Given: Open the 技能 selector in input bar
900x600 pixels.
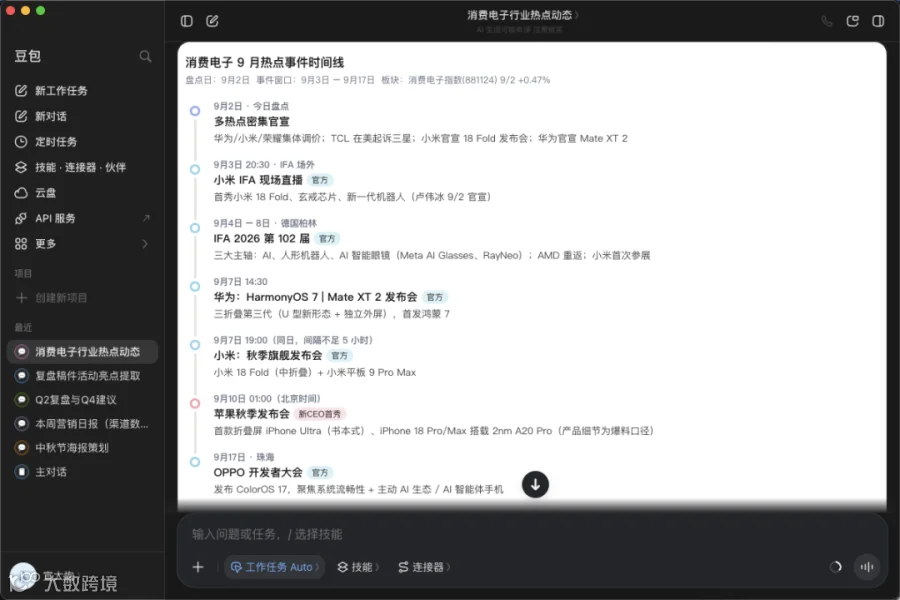Looking at the screenshot, I should pos(358,567).
